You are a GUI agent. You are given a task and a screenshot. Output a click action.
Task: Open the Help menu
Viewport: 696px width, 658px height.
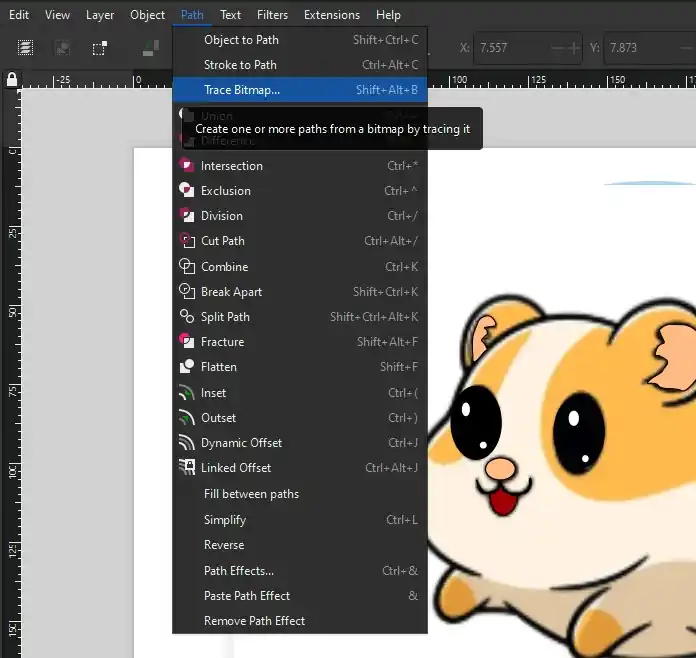click(x=388, y=15)
